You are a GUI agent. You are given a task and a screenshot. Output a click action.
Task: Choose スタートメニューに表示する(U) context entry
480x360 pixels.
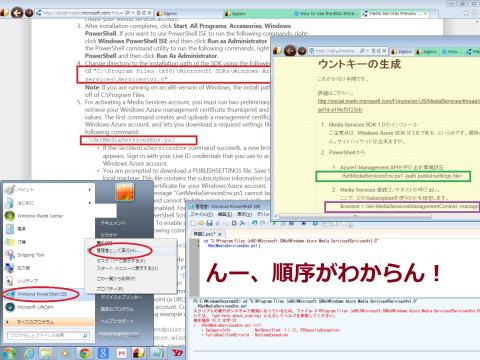[x=130, y=268]
